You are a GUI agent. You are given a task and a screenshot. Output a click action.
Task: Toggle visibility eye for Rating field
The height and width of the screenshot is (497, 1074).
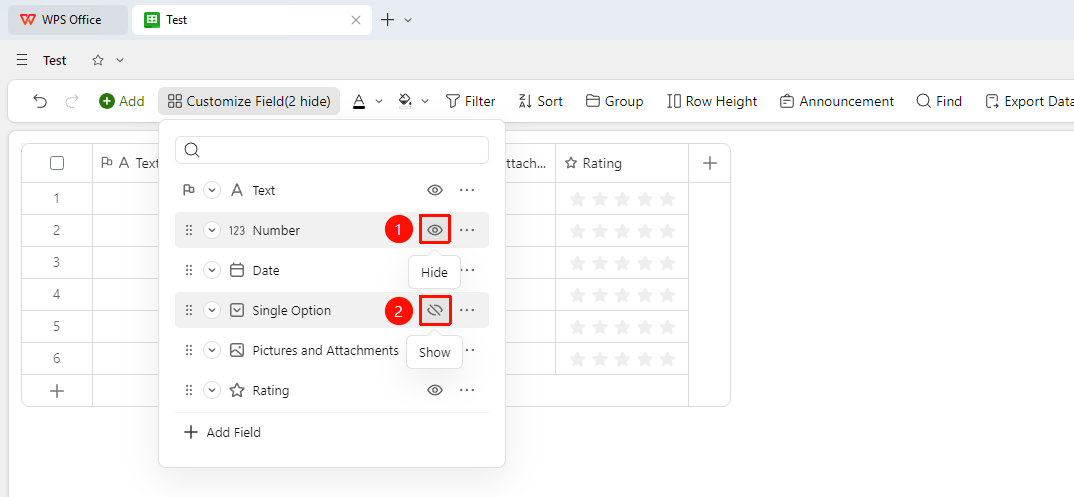[435, 390]
